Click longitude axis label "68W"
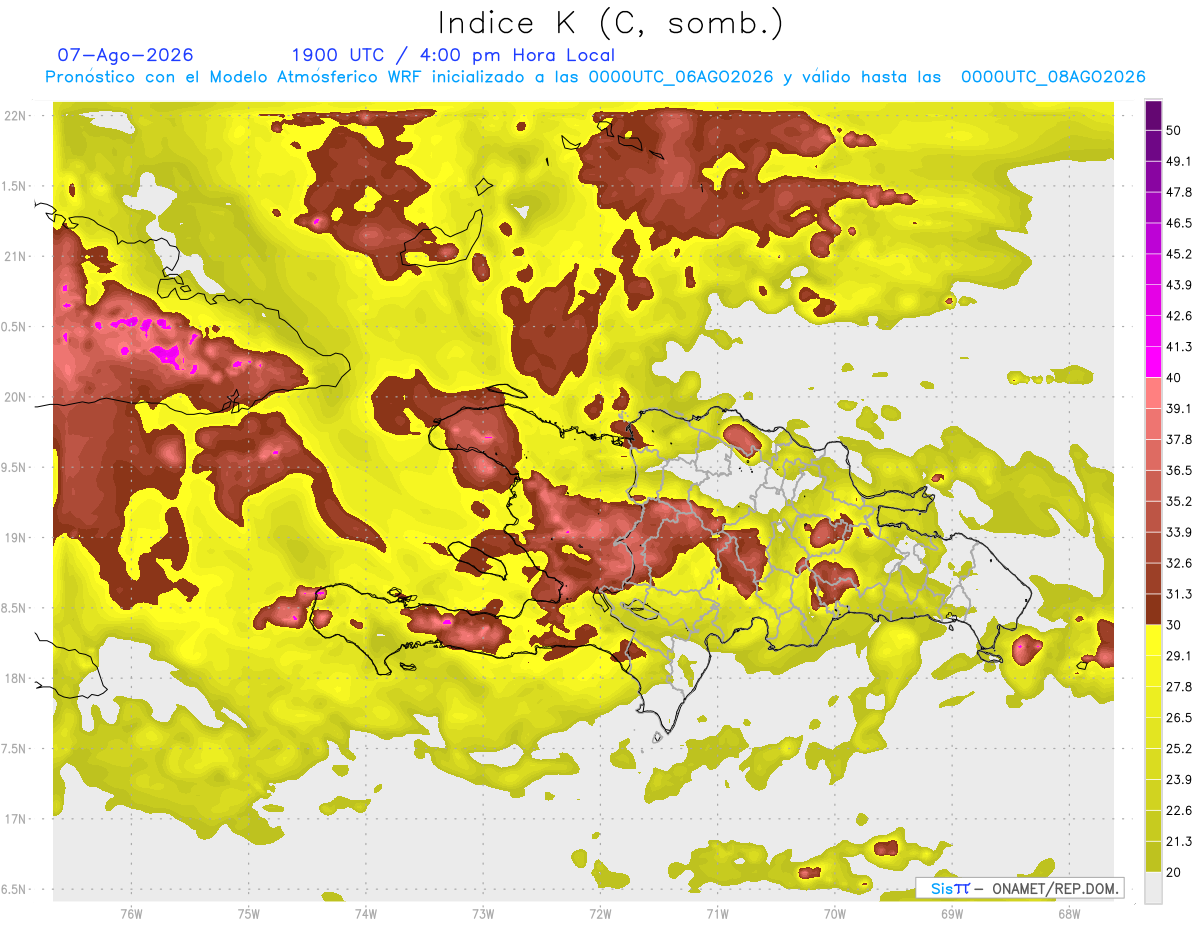 tap(1069, 914)
